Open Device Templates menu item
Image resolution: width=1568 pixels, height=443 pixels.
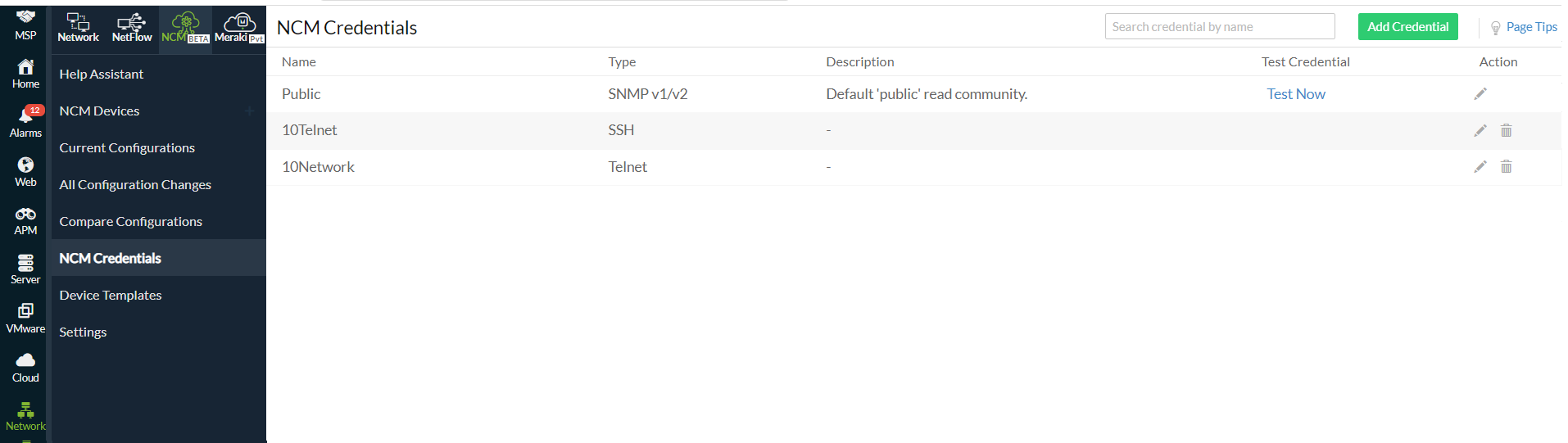tap(111, 295)
